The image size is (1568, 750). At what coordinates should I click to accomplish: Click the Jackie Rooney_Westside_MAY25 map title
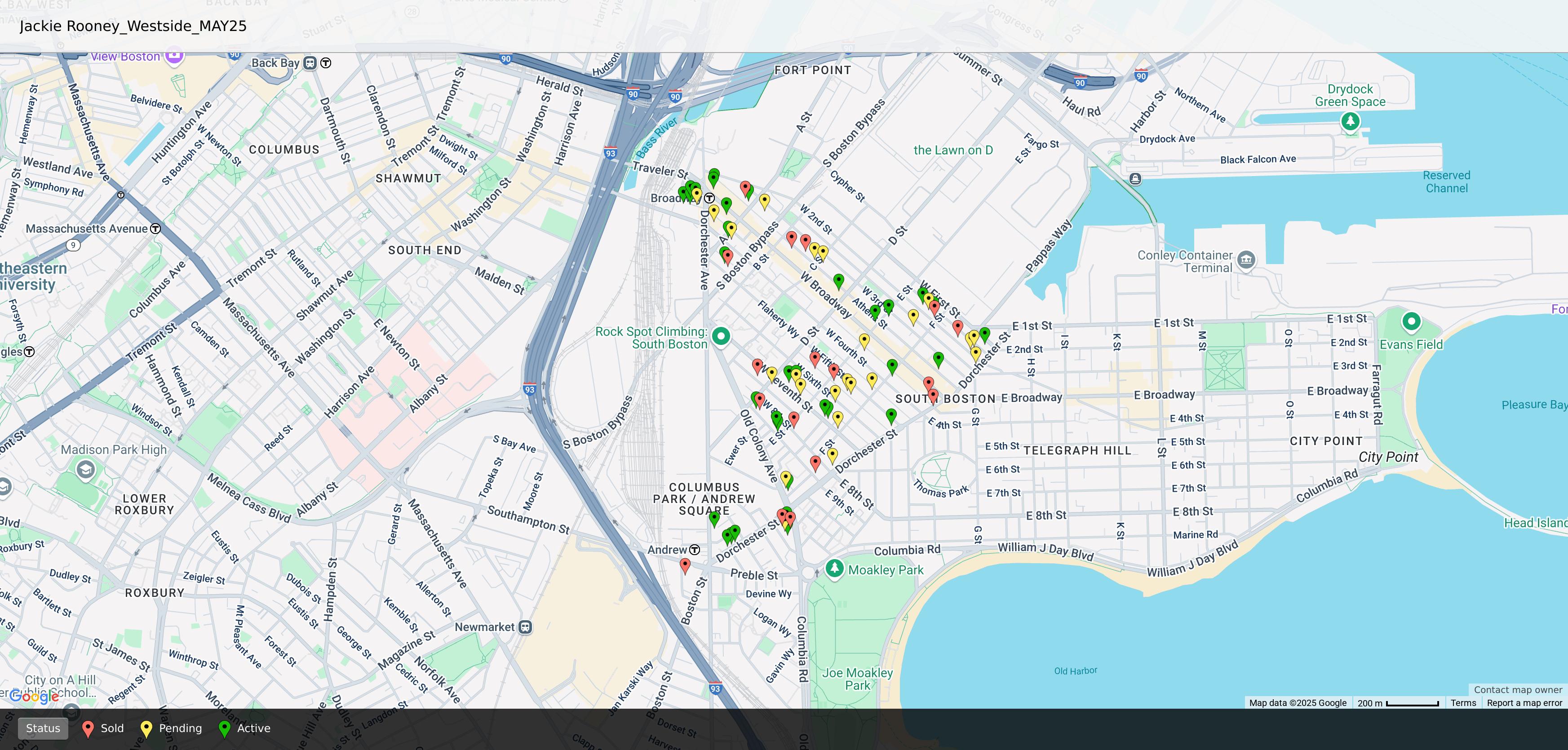(x=133, y=26)
